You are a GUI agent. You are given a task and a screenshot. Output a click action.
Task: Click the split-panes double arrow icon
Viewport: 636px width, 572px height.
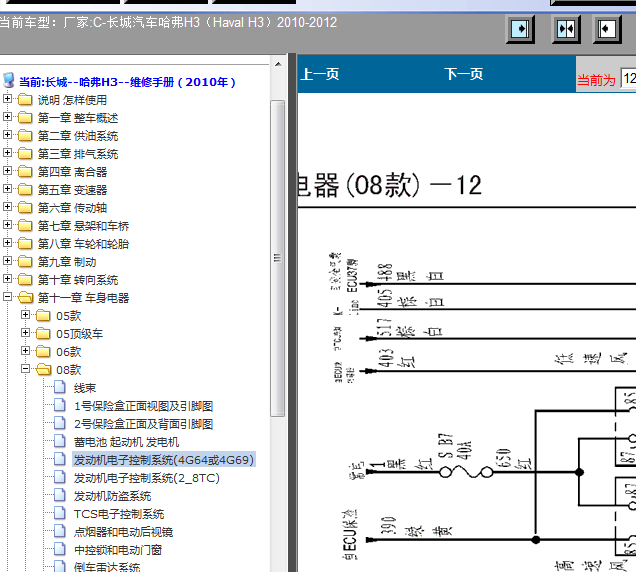click(566, 29)
